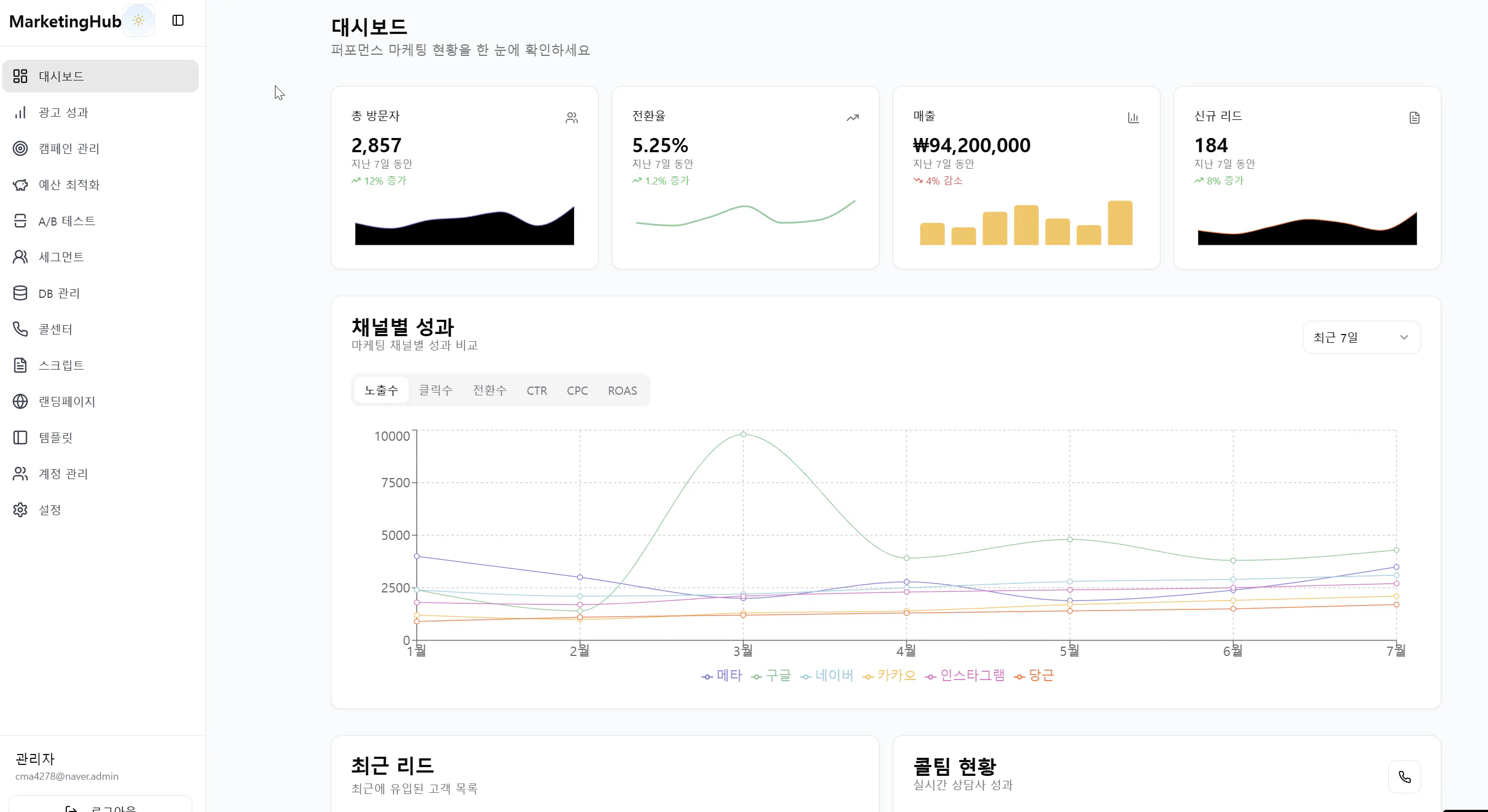Toggle the 메타 legend series
The image size is (1488, 812).
(x=721, y=676)
